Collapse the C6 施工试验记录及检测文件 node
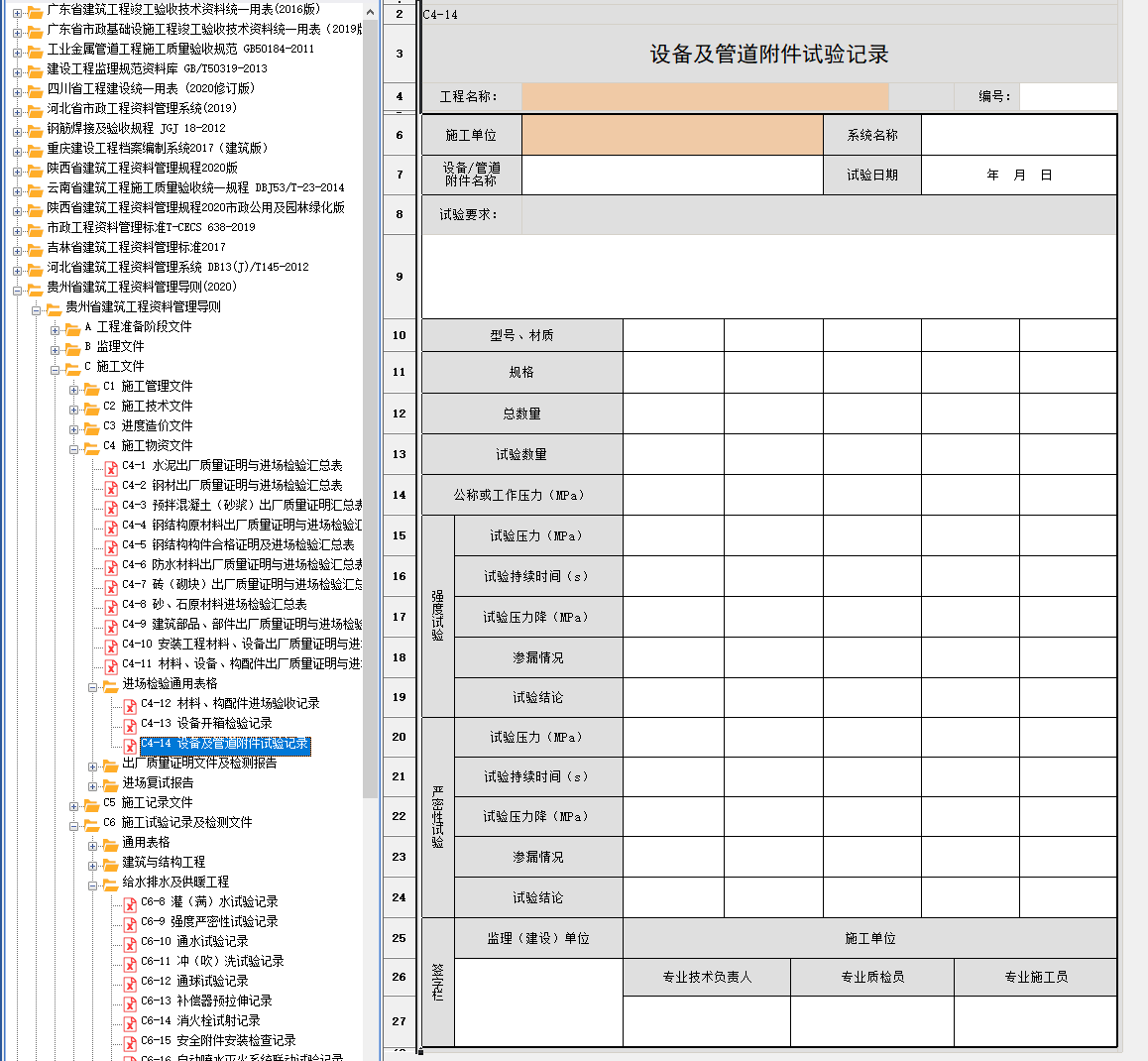Viewport: 1148px width, 1061px height. tap(74, 825)
